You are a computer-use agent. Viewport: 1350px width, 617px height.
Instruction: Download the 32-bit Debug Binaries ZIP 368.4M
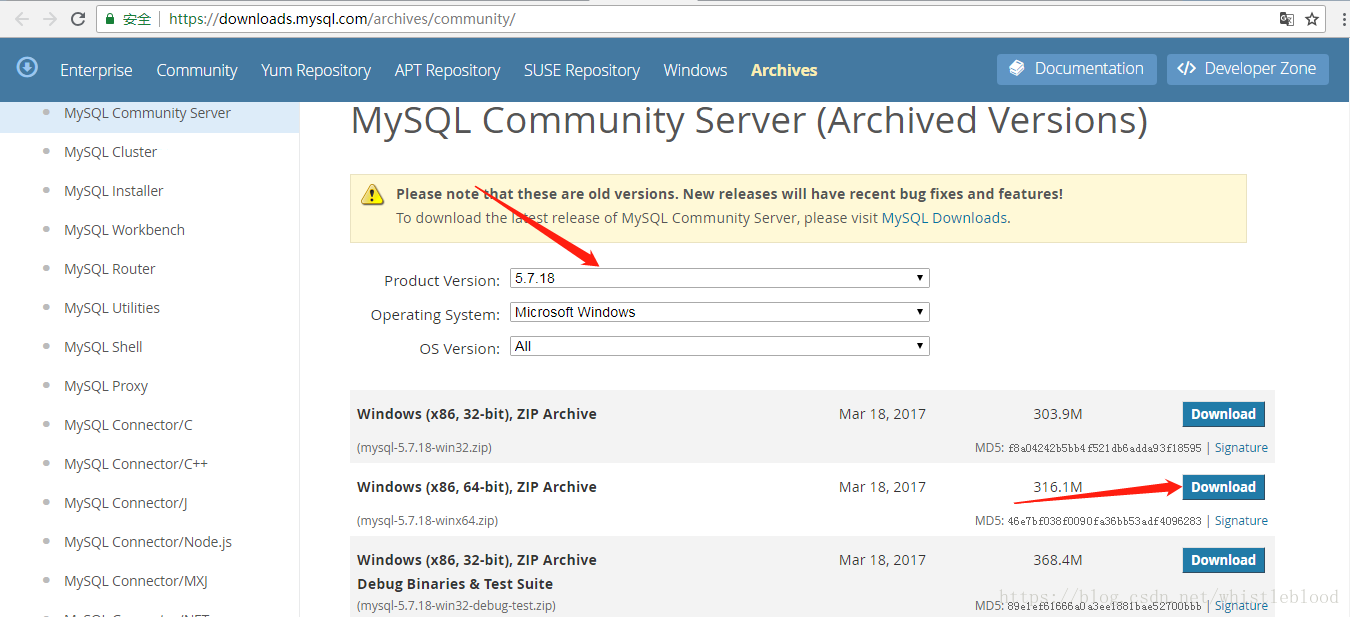click(1223, 560)
